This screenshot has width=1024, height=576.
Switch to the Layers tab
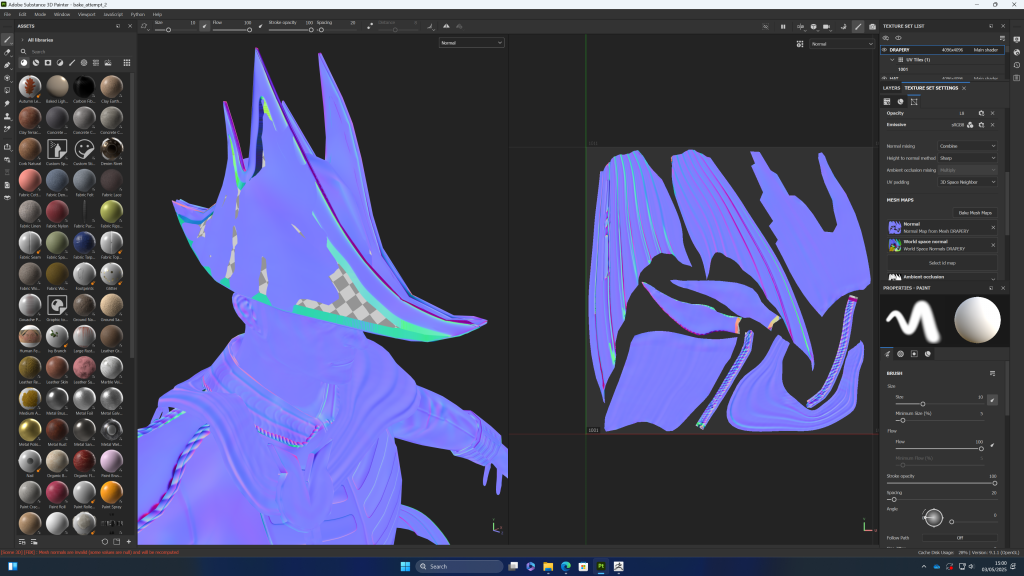click(x=891, y=88)
